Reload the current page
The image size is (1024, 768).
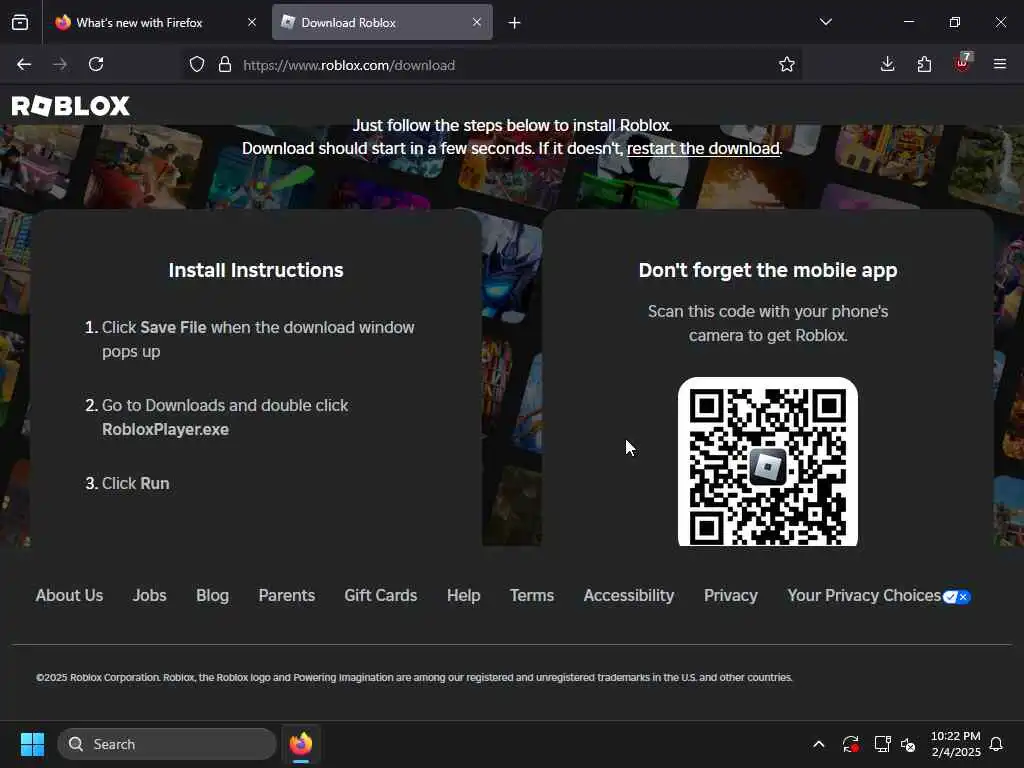coord(96,64)
